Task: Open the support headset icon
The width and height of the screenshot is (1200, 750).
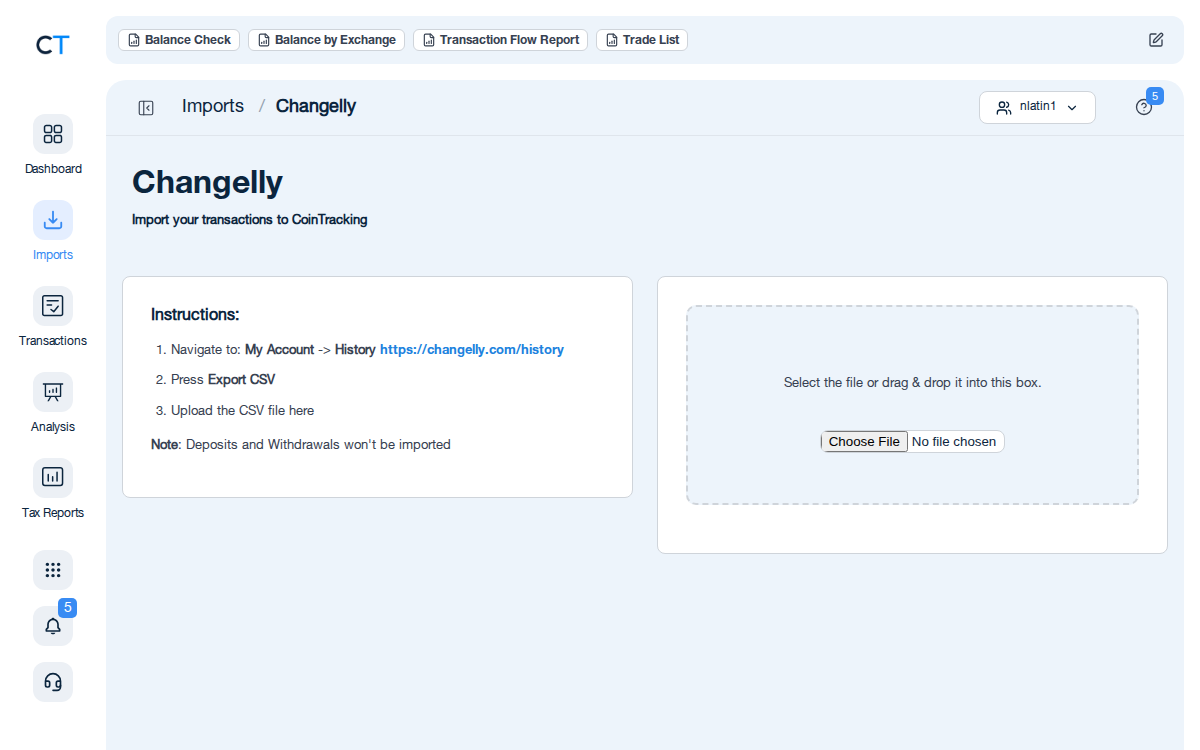Action: [53, 682]
